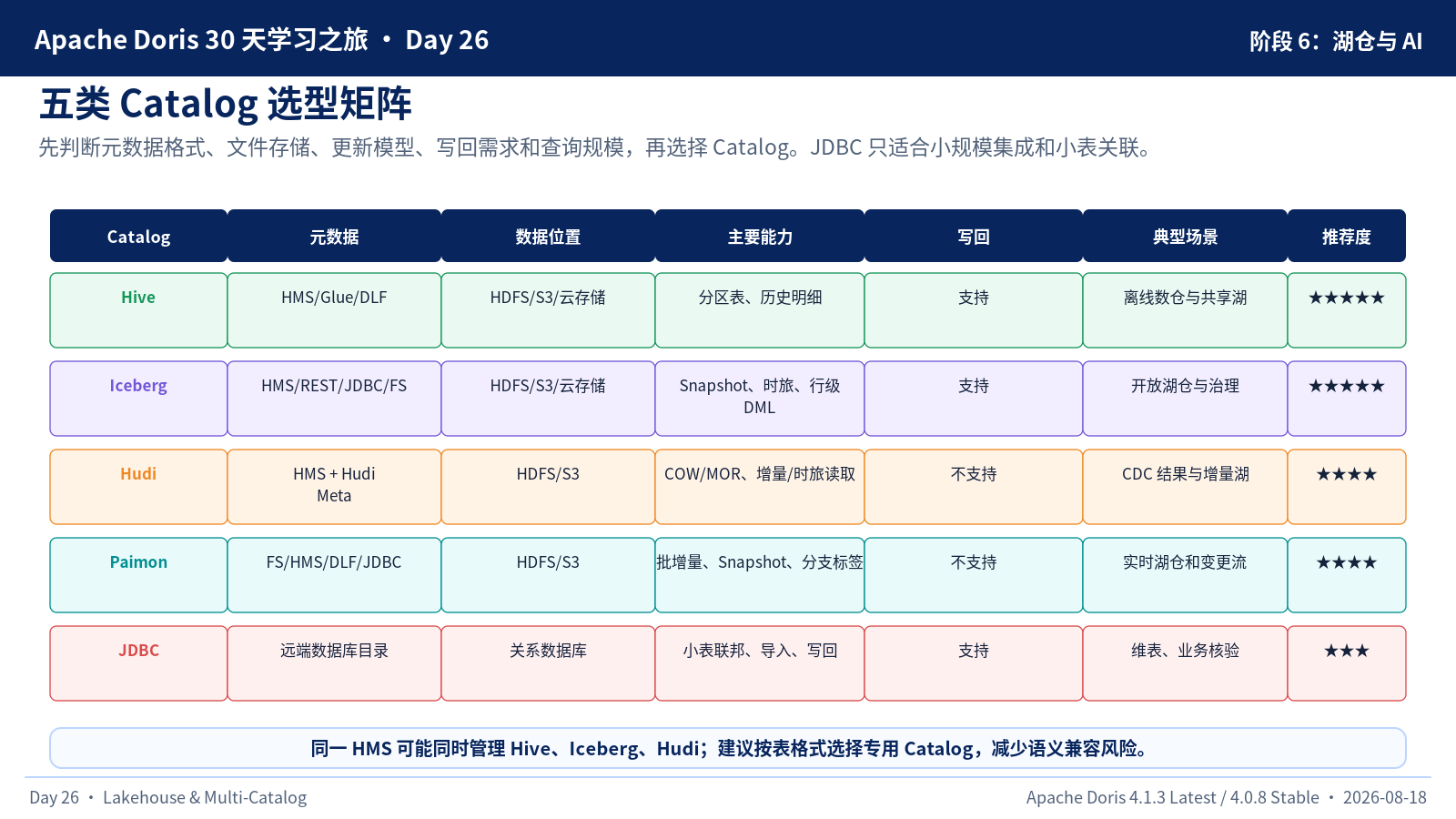Click the Day 26 Lakehouse & Multi-Catalog footer
The width and height of the screenshot is (1456, 819).
point(168,797)
